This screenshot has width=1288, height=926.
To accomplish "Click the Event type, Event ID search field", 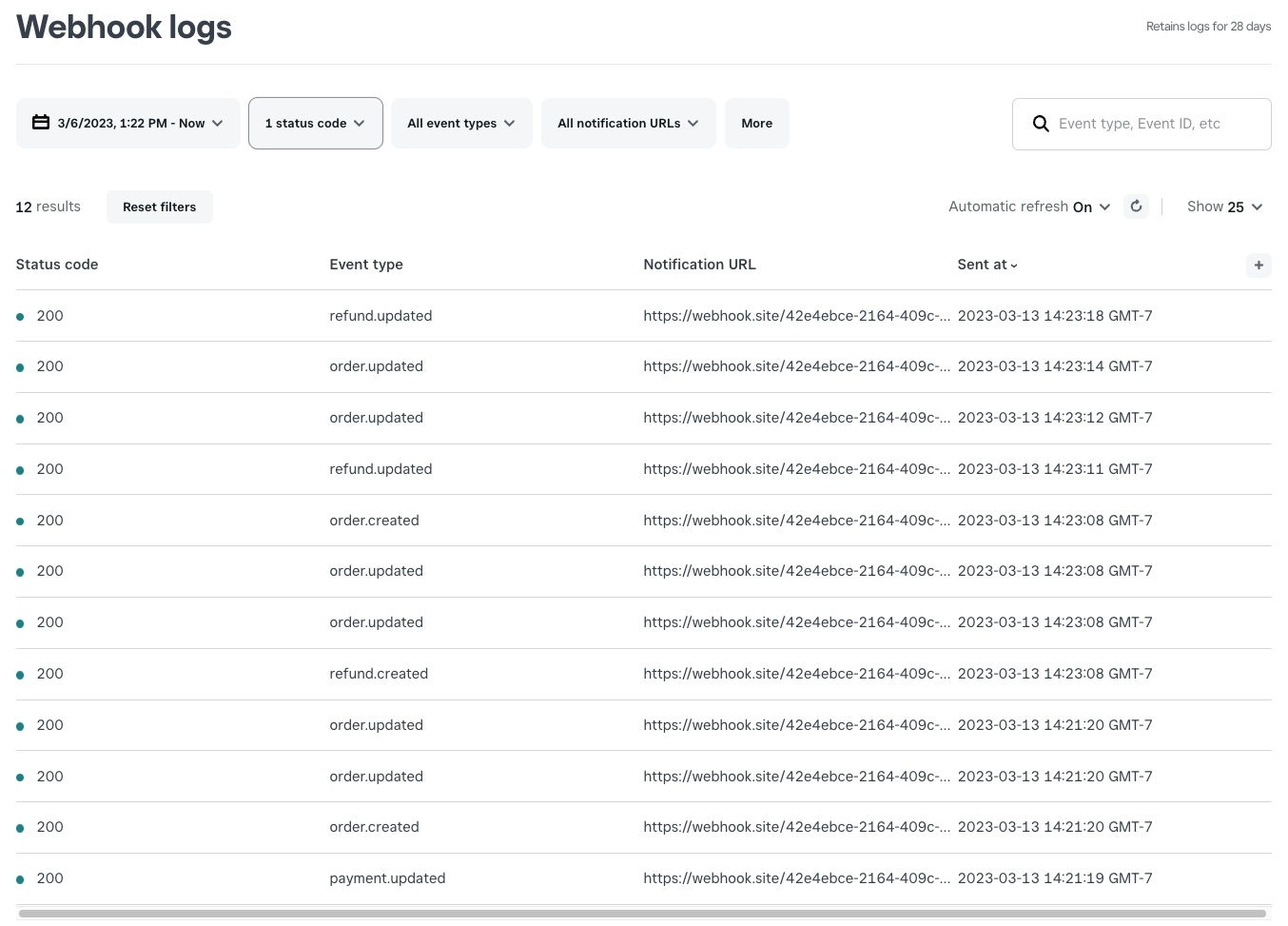I will (1156, 124).
